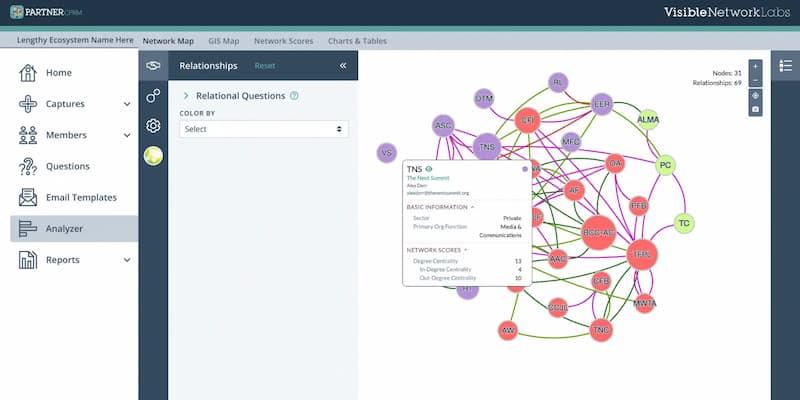The height and width of the screenshot is (400, 800).
Task: Click the PartnerCRM logo
Action: click(x=46, y=12)
